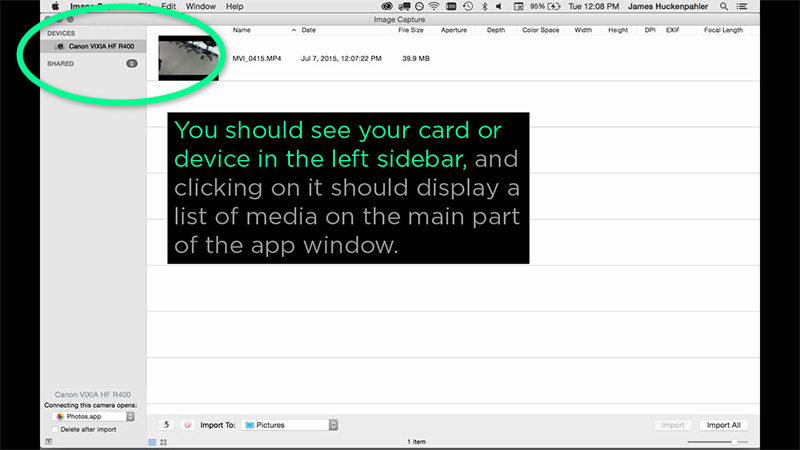Open the Edit menu

coord(168,6)
